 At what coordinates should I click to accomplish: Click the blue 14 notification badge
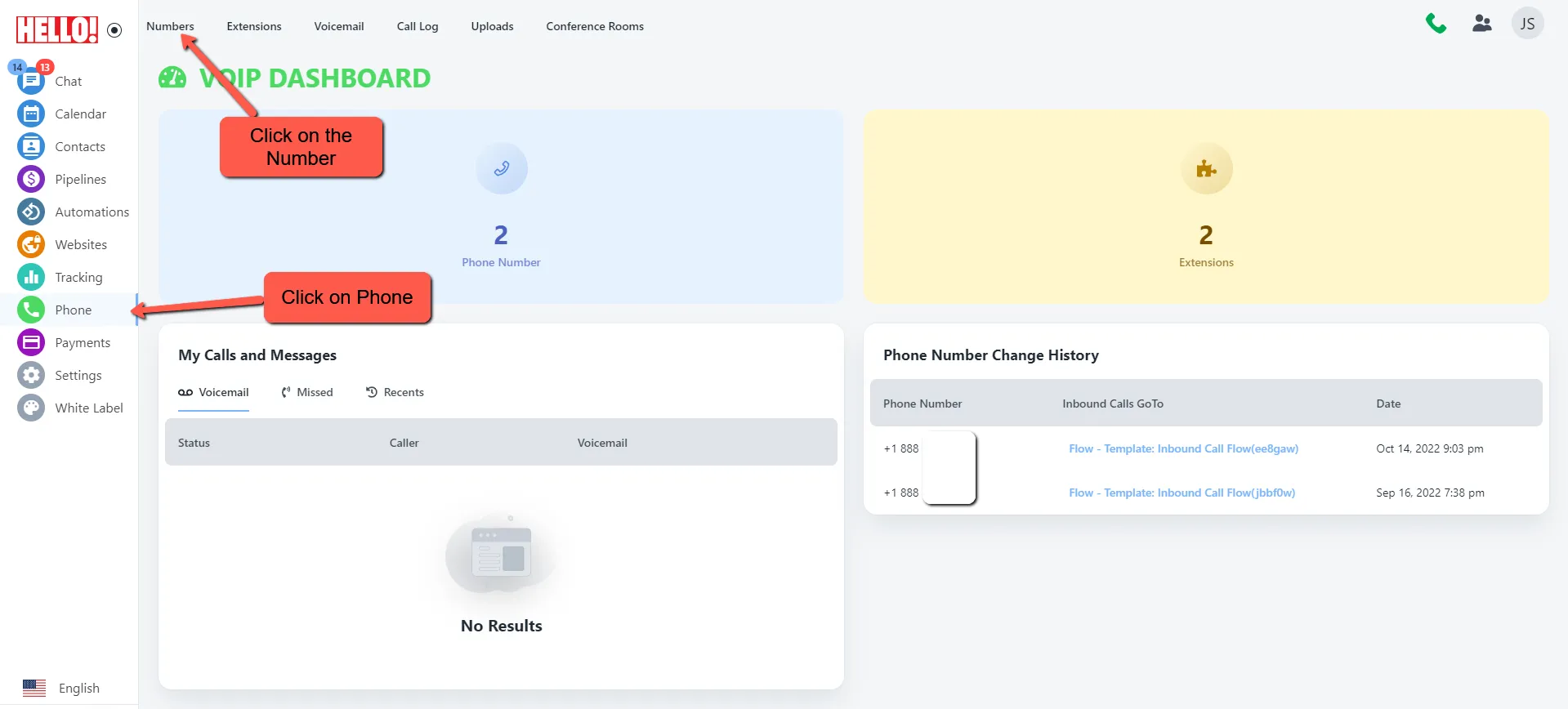coord(17,67)
